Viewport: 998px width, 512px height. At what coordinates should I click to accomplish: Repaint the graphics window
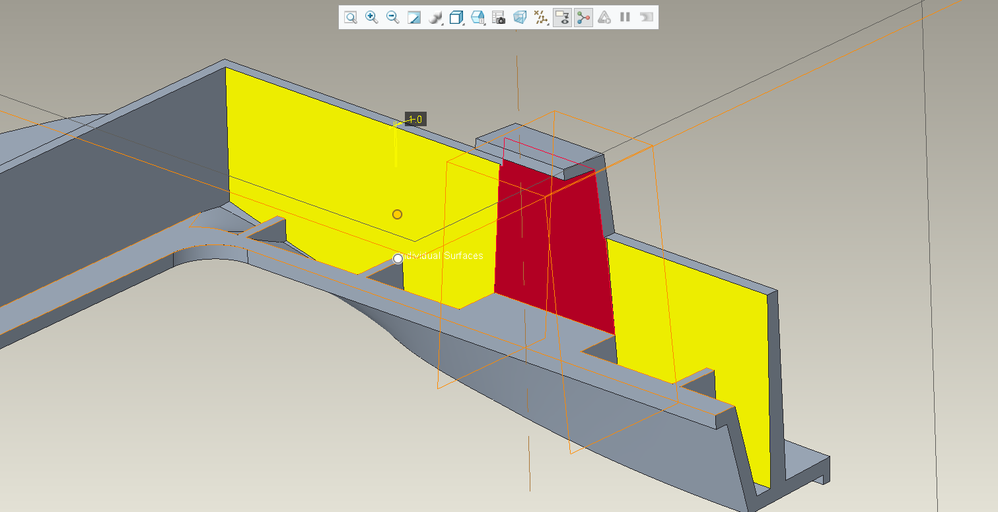tap(414, 17)
